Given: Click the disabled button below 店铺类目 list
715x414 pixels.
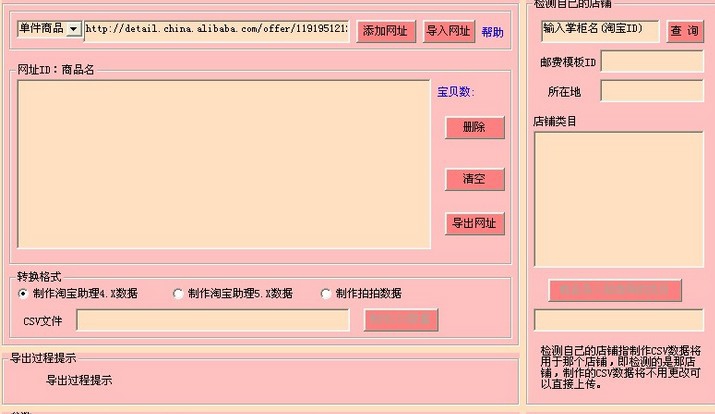Looking at the screenshot, I should coord(615,290).
